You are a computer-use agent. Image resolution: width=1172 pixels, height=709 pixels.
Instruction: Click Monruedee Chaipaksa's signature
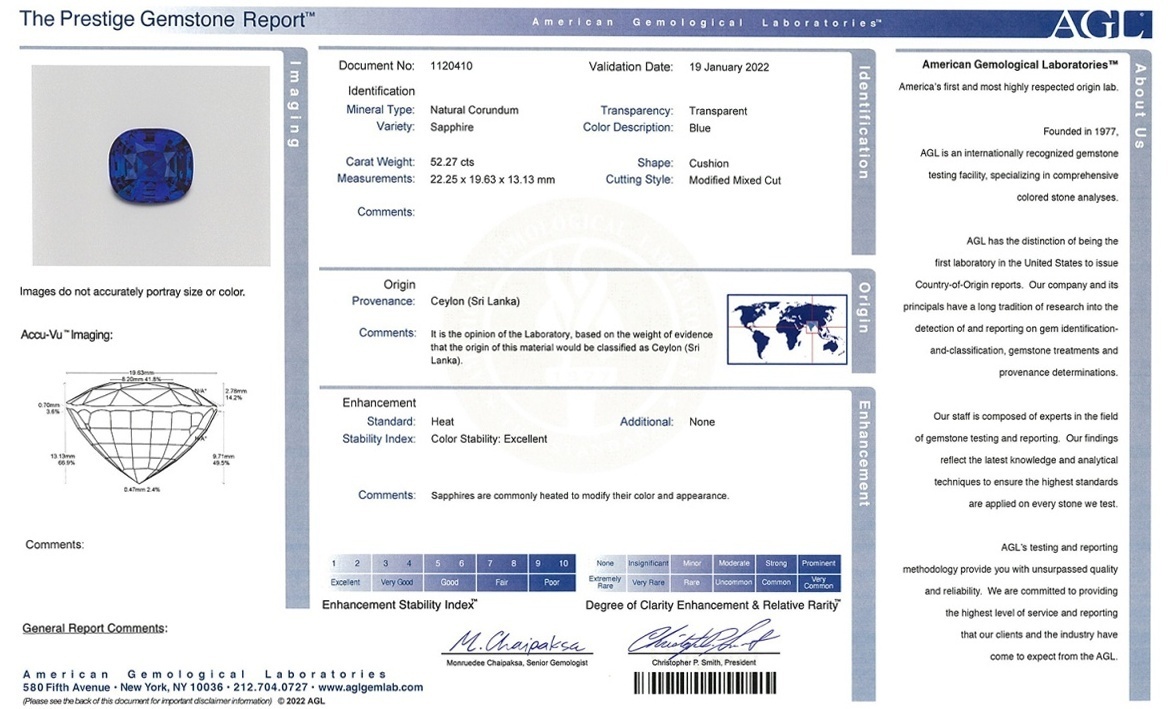pos(514,641)
